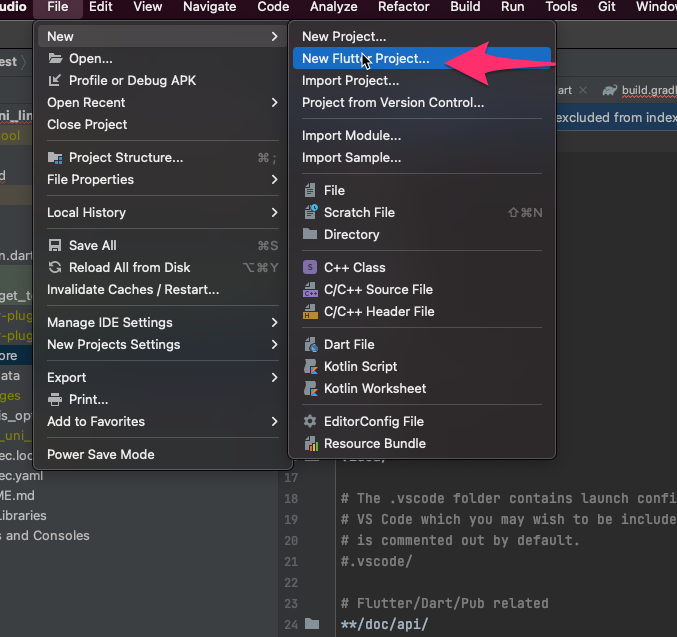Click the C/C++ Header File icon
Viewport: 677px width, 637px height.
(x=311, y=311)
